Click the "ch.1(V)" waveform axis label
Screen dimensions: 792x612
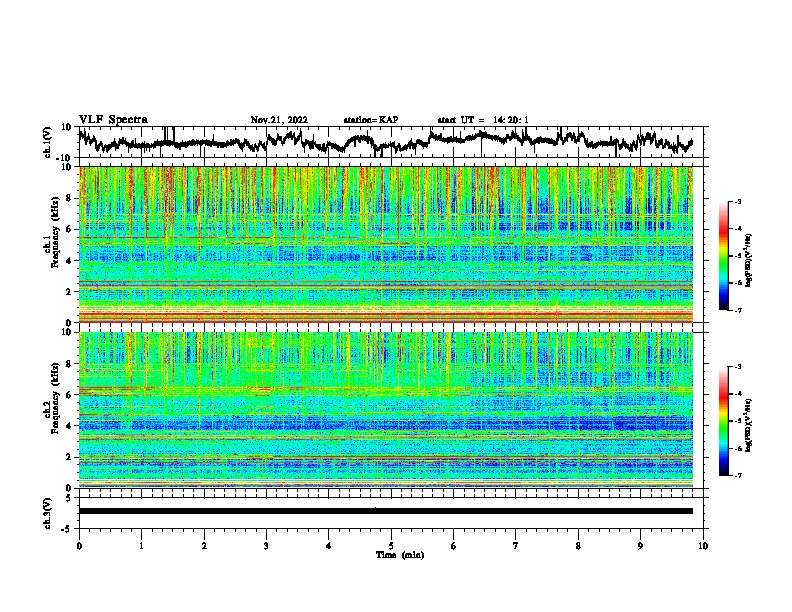48,142
